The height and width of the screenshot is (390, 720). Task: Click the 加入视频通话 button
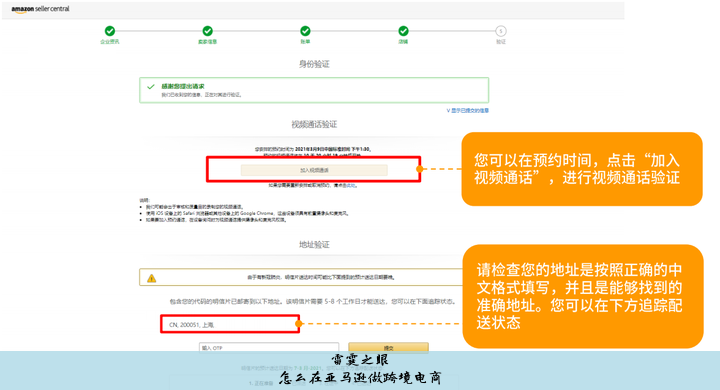point(314,170)
